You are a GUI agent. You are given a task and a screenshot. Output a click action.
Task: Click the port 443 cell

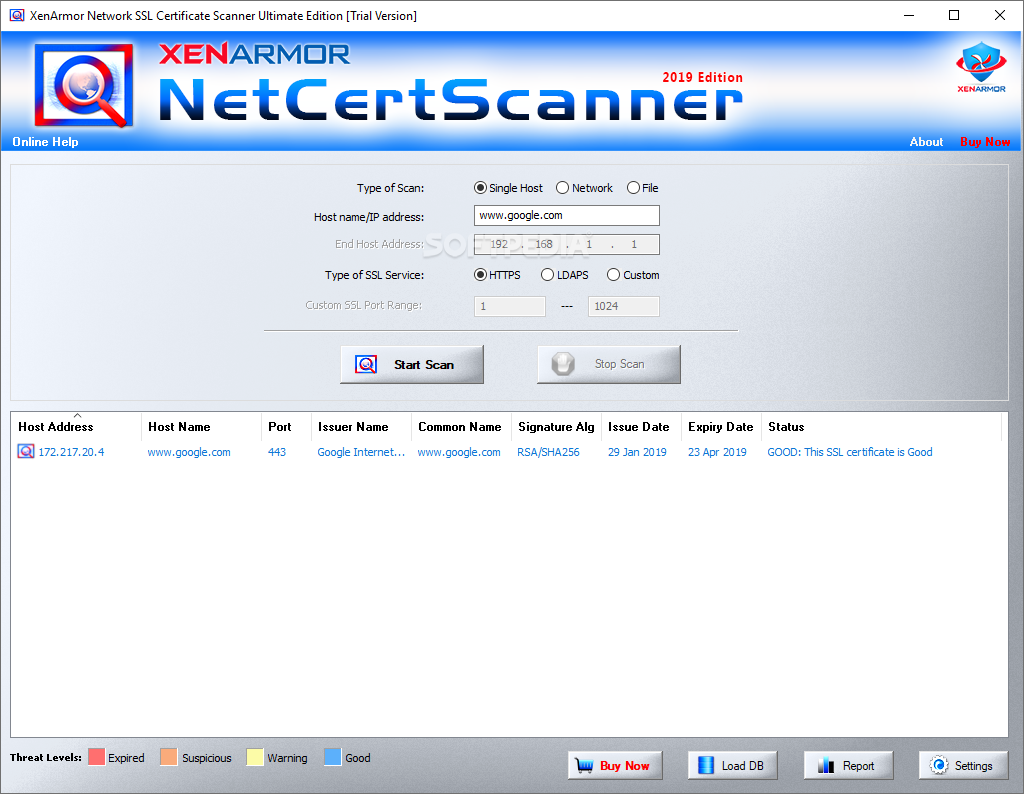click(277, 452)
